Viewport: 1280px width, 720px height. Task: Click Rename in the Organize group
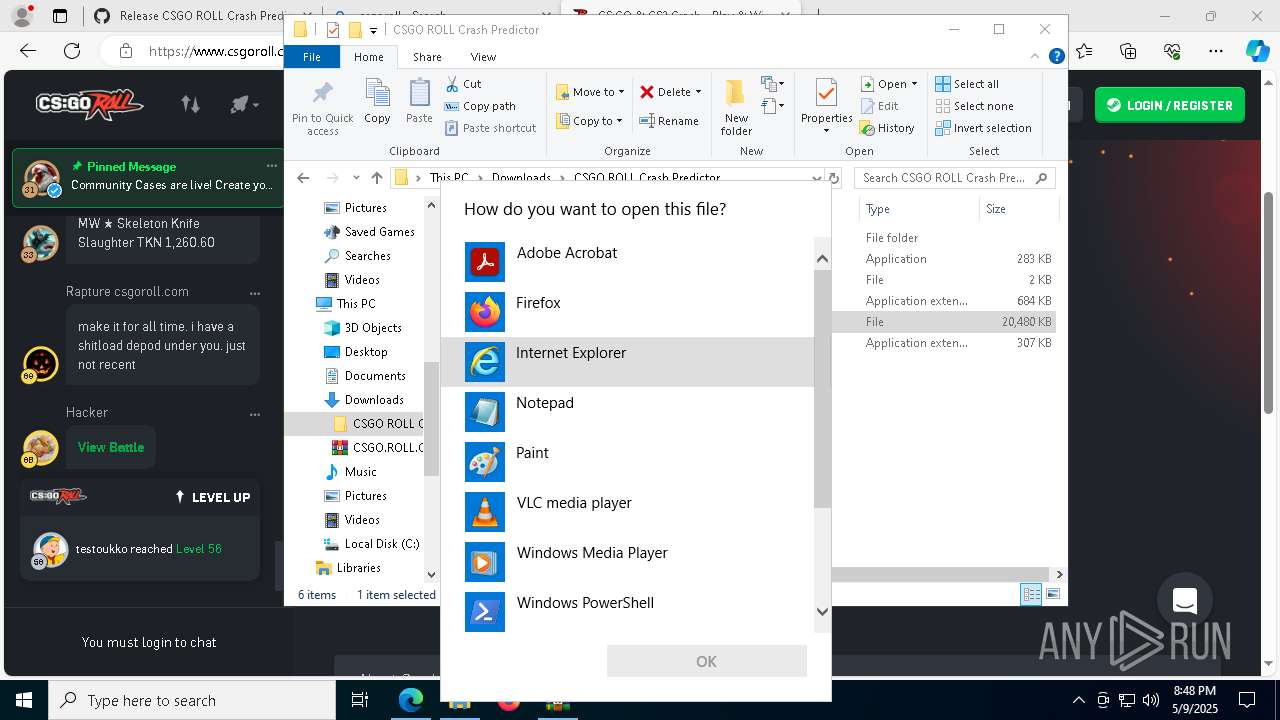pyautogui.click(x=669, y=121)
